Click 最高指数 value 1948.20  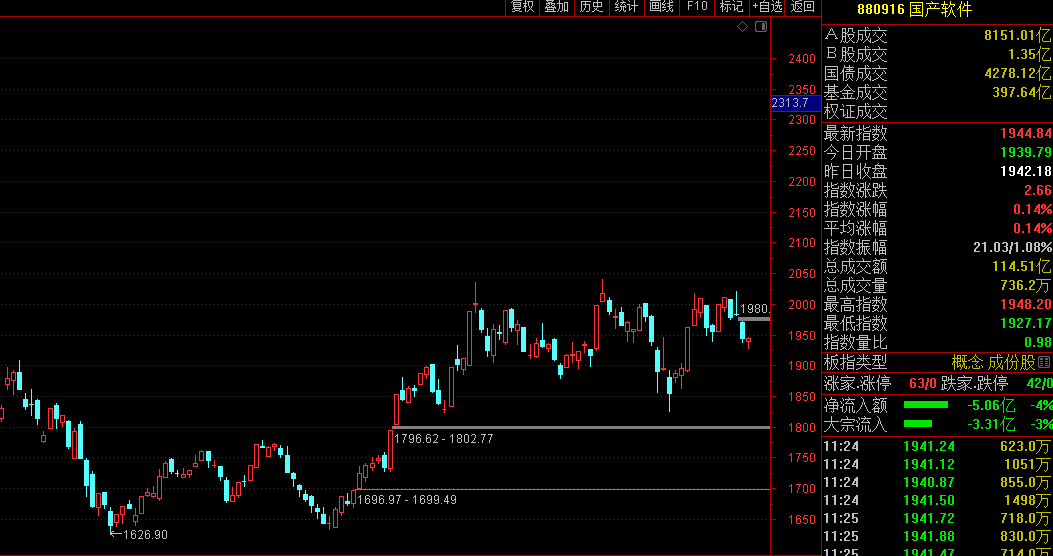coord(1026,304)
